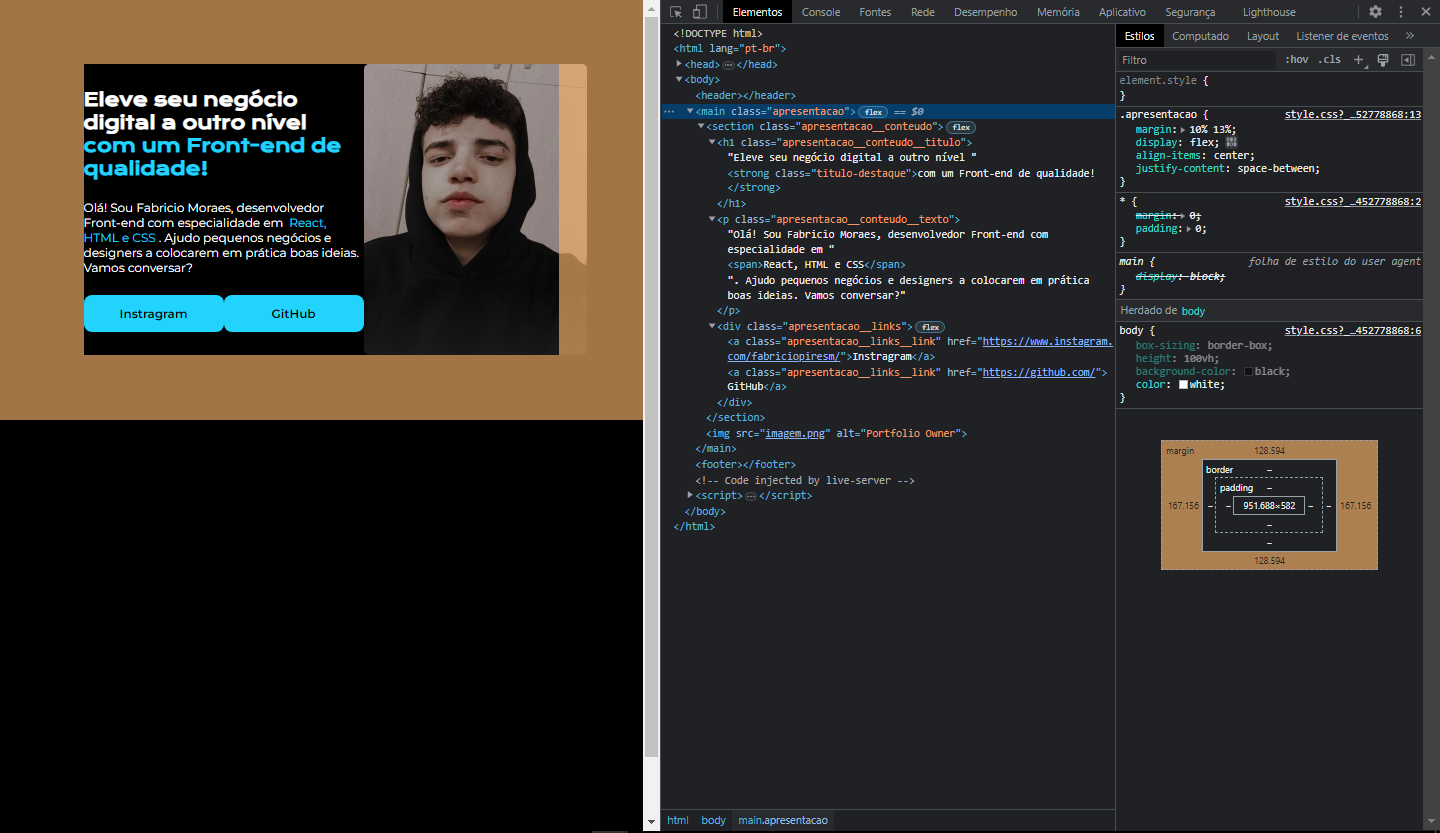The height and width of the screenshot is (833, 1440).
Task: Collapse the p apresentacao__conteudo__texto node
Action: (712, 219)
